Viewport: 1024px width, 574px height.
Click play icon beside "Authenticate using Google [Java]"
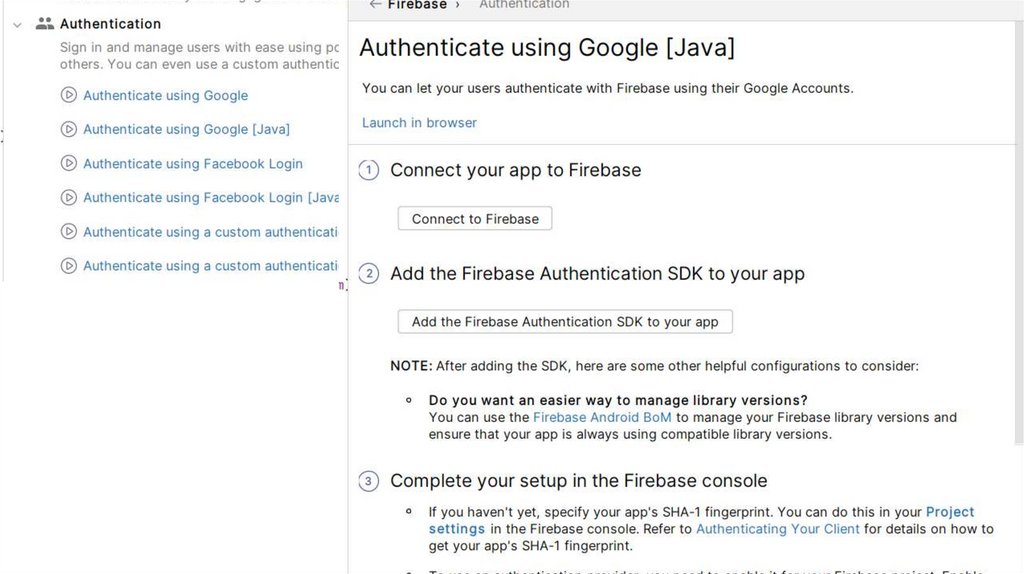click(69, 130)
